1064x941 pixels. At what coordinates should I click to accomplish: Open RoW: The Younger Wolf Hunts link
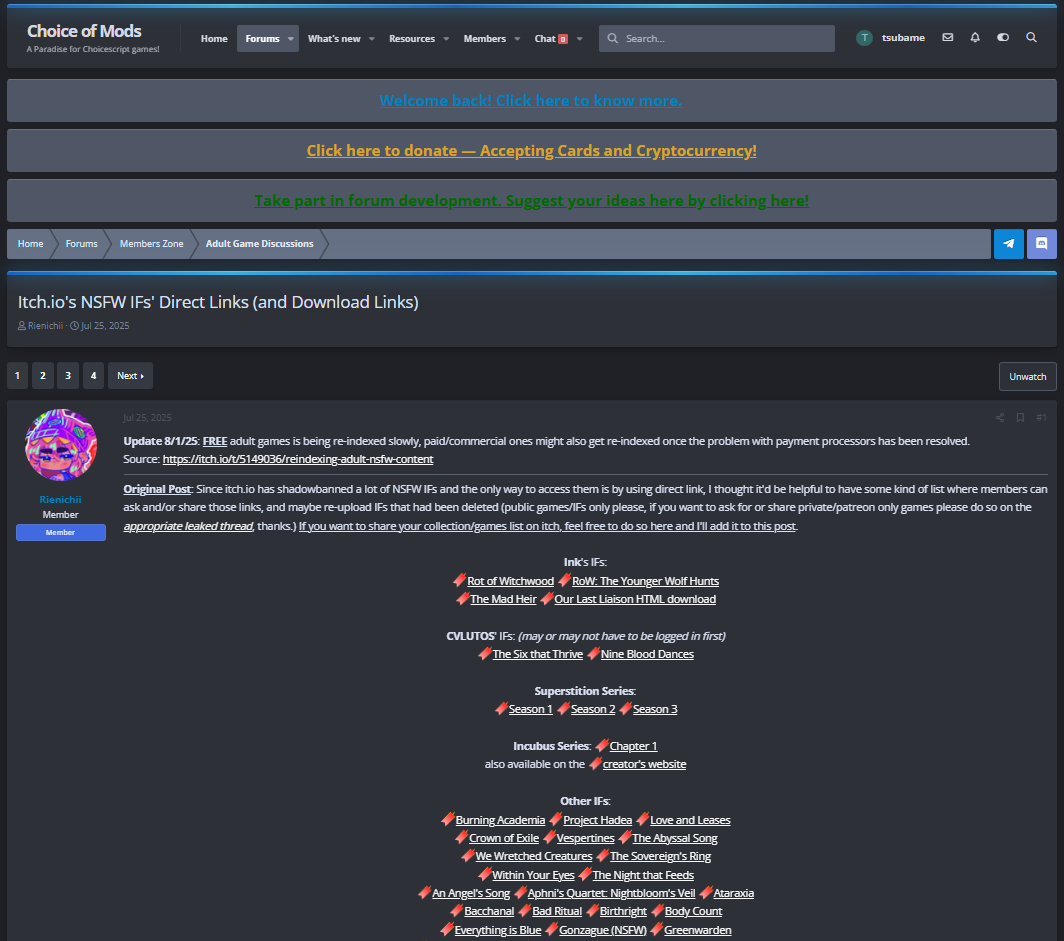point(645,581)
